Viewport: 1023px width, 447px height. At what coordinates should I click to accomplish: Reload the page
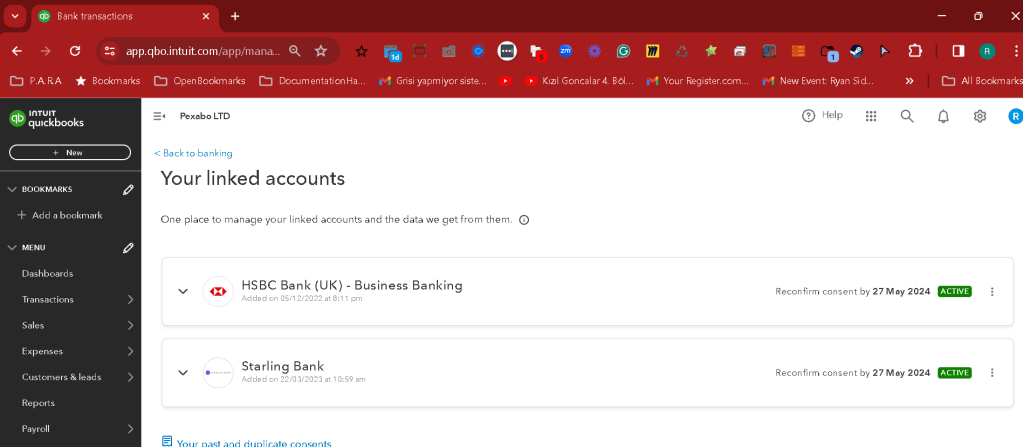(x=75, y=51)
